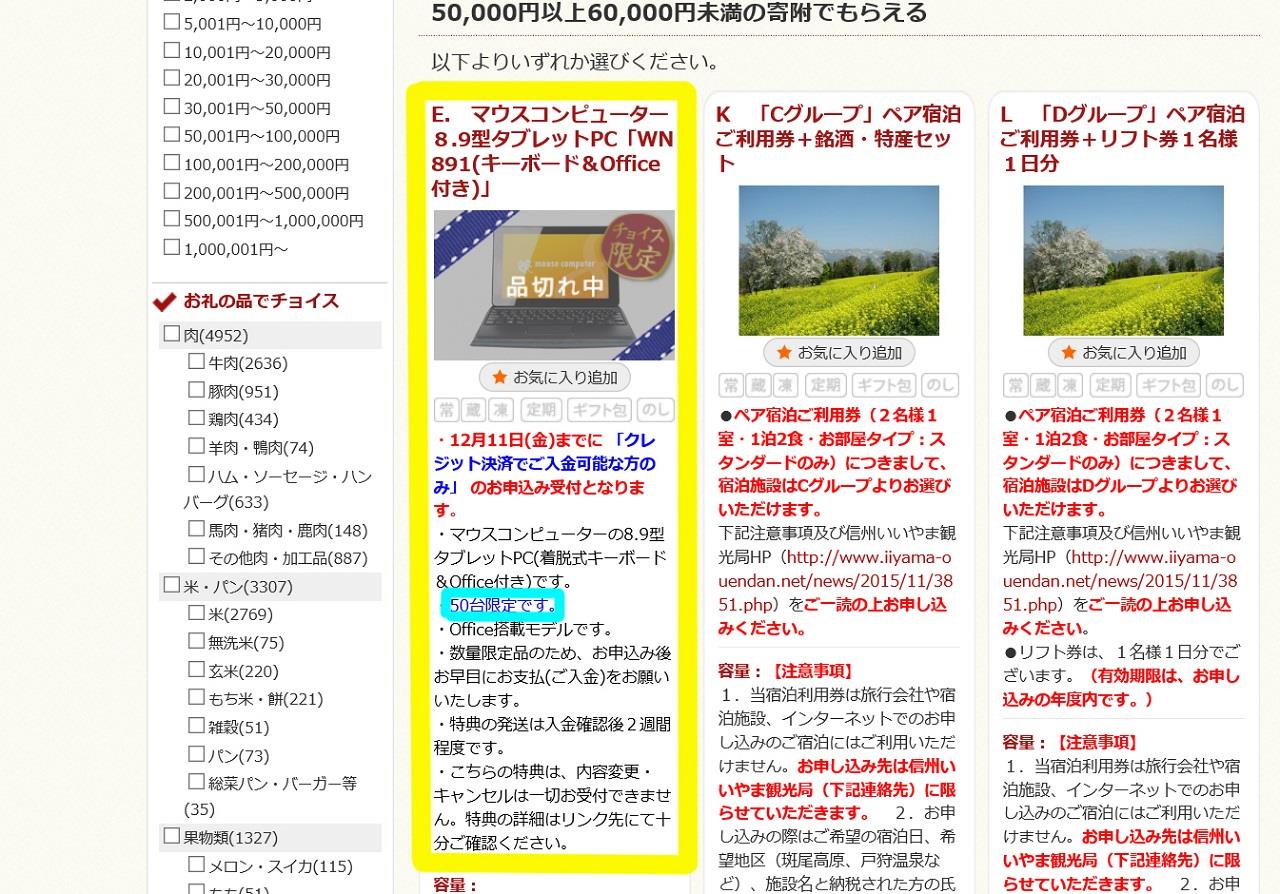Tick the 雑穀(51) checkbox
The width and height of the screenshot is (1280, 894).
[196, 725]
